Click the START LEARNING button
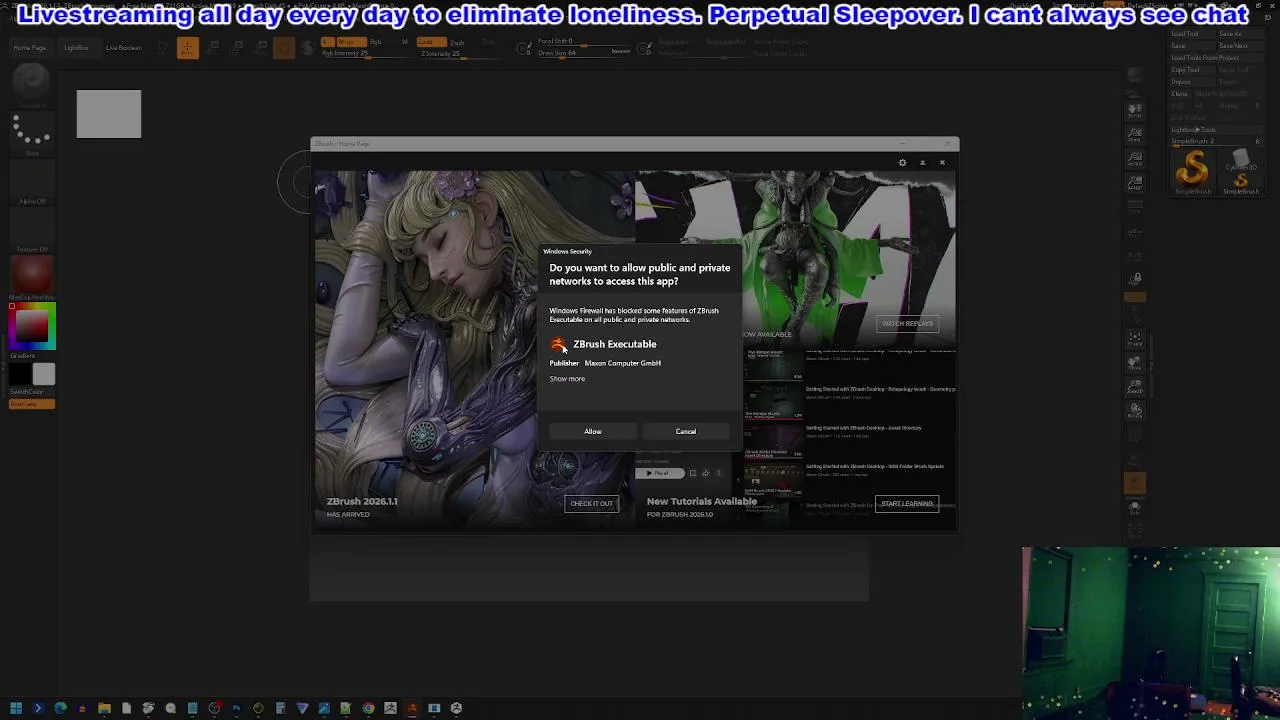Image resolution: width=1280 pixels, height=720 pixels. (x=906, y=503)
